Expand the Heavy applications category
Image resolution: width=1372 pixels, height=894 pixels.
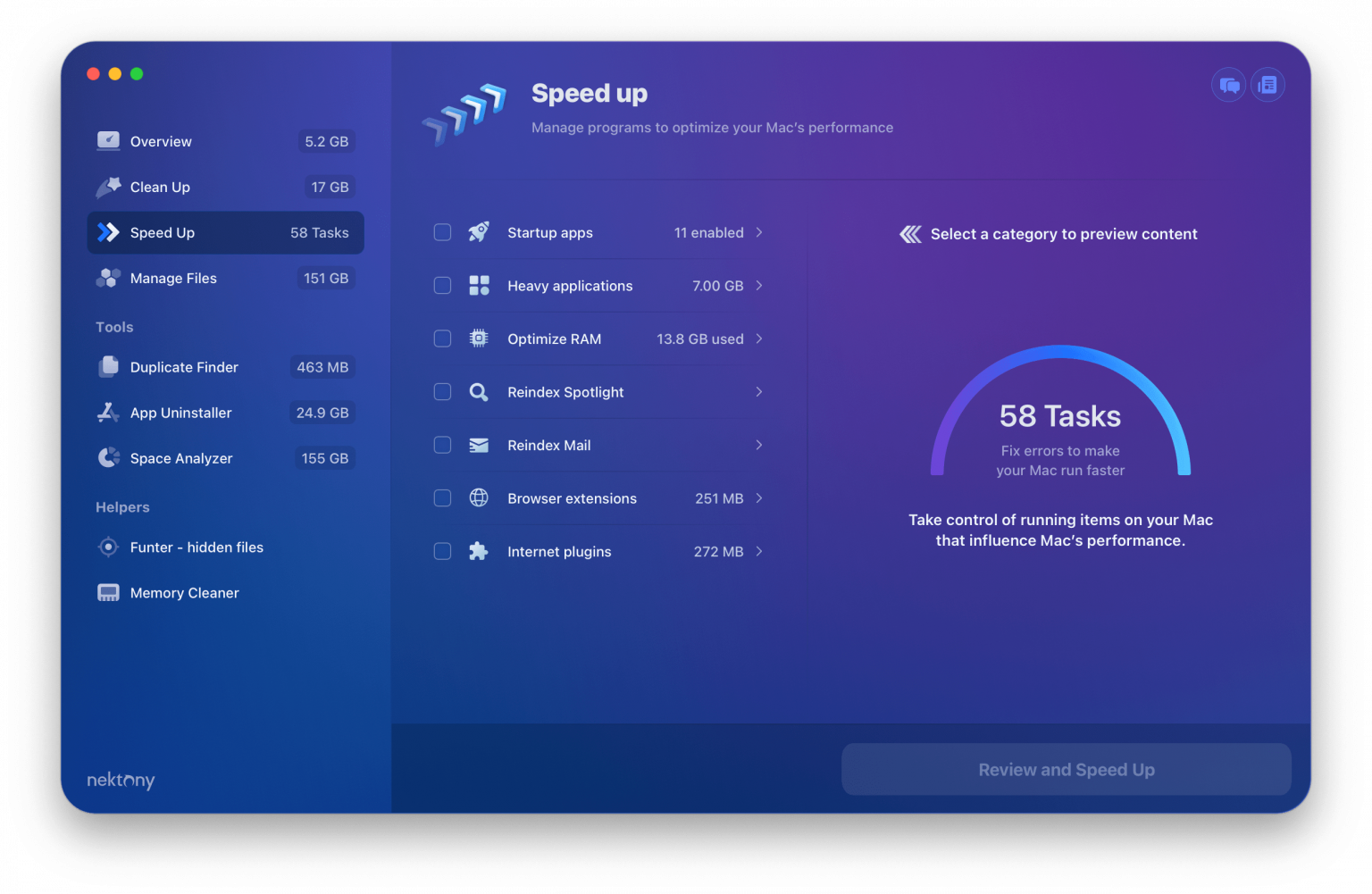(x=759, y=286)
